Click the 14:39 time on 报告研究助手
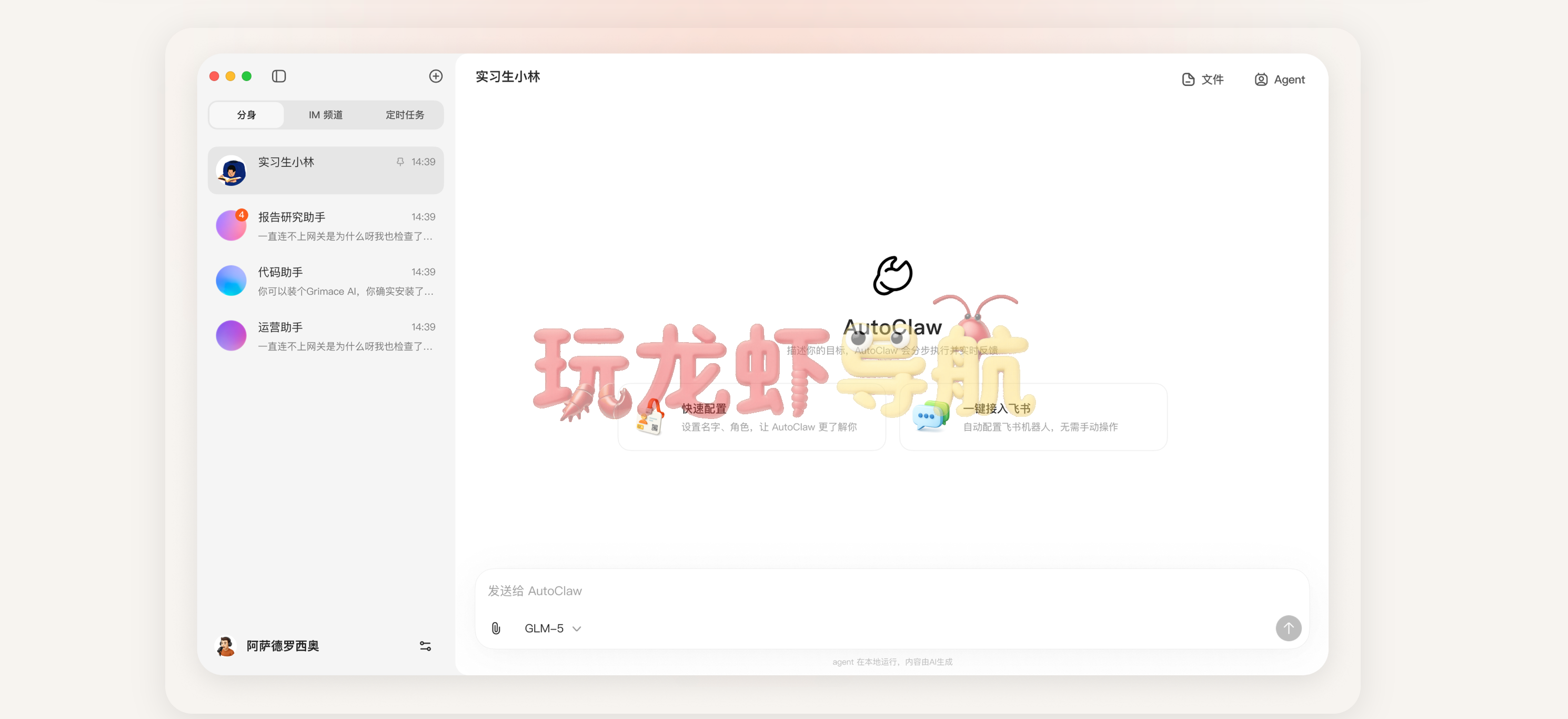This screenshot has height=719, width=1568. [x=423, y=217]
